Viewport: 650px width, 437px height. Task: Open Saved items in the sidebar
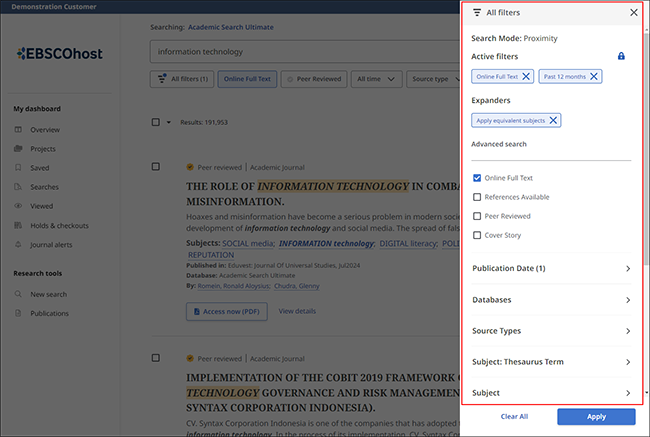click(39, 168)
